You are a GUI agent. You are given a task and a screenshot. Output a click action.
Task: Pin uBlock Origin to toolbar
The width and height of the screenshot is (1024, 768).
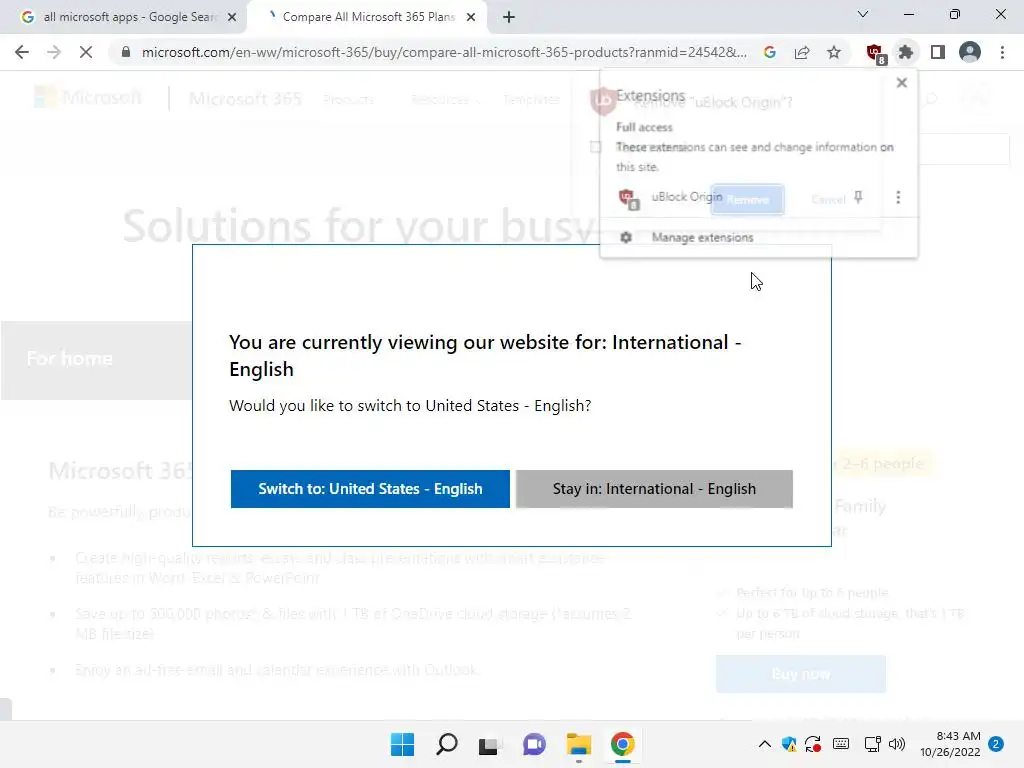coord(858,197)
